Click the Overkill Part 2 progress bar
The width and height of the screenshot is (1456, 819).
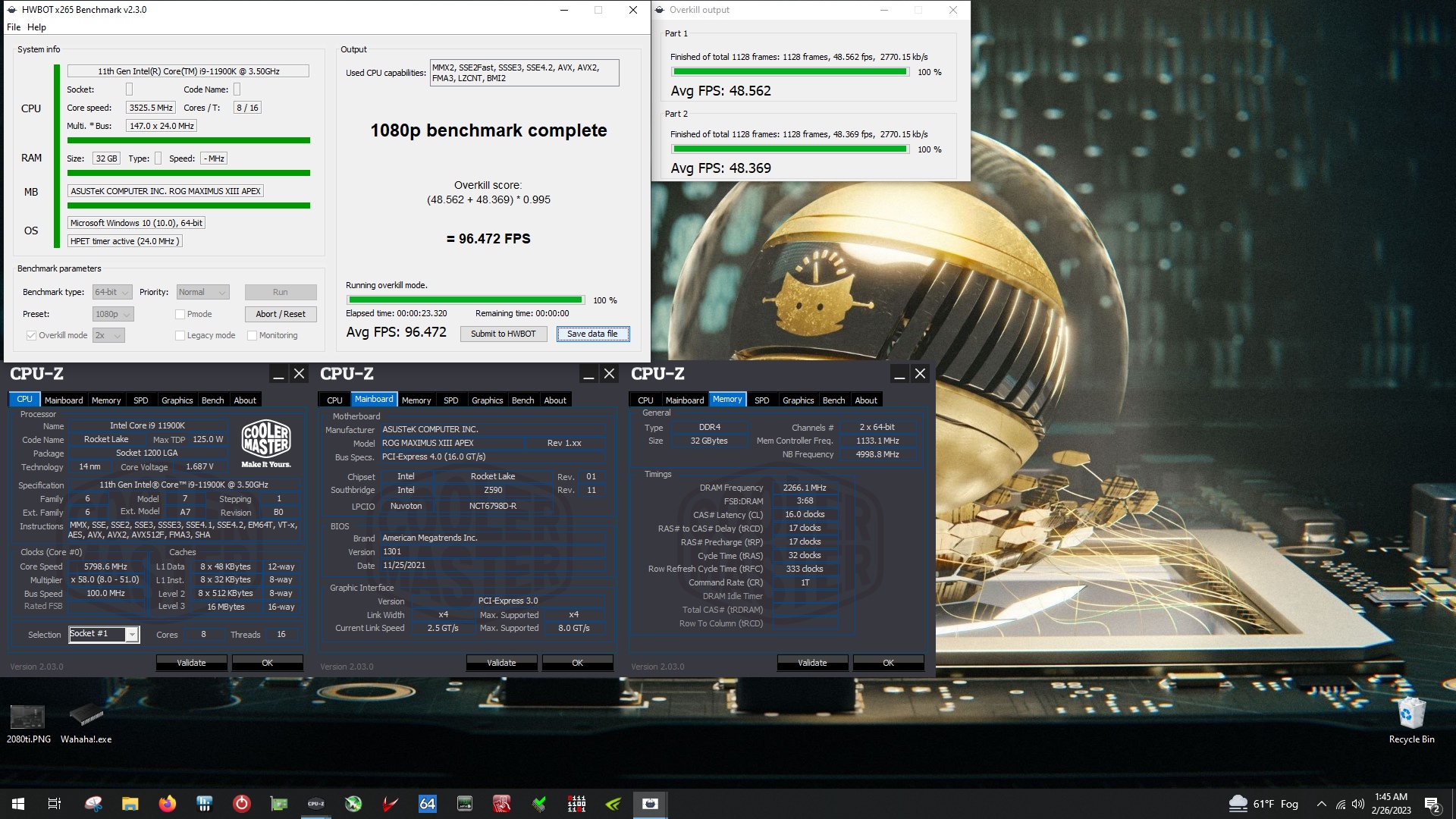[x=790, y=149]
